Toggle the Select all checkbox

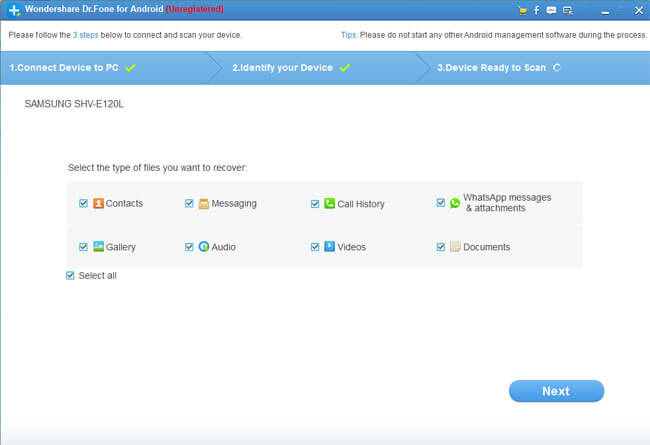click(x=70, y=275)
